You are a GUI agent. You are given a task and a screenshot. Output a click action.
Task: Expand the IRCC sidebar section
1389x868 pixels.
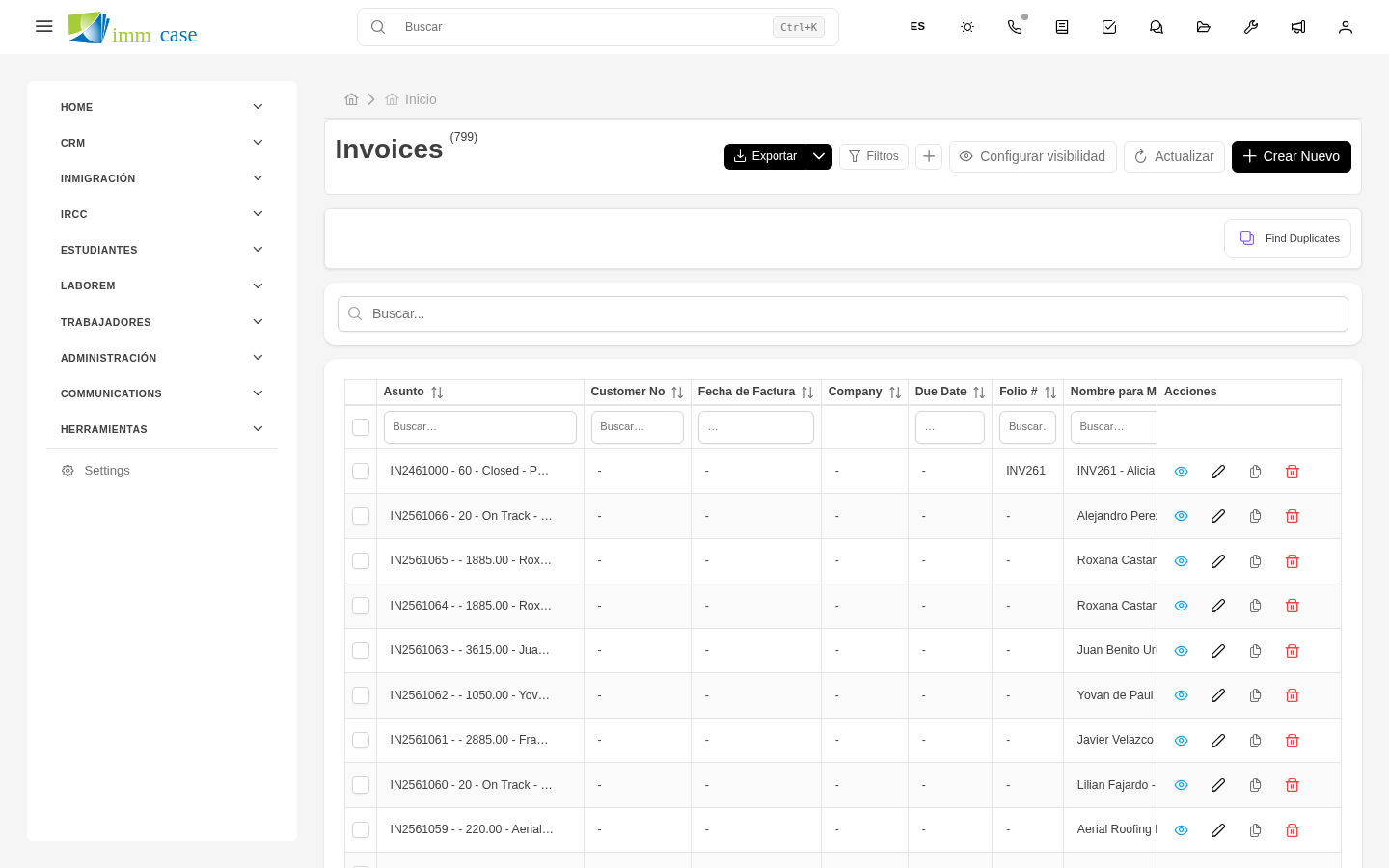pyautogui.click(x=162, y=214)
